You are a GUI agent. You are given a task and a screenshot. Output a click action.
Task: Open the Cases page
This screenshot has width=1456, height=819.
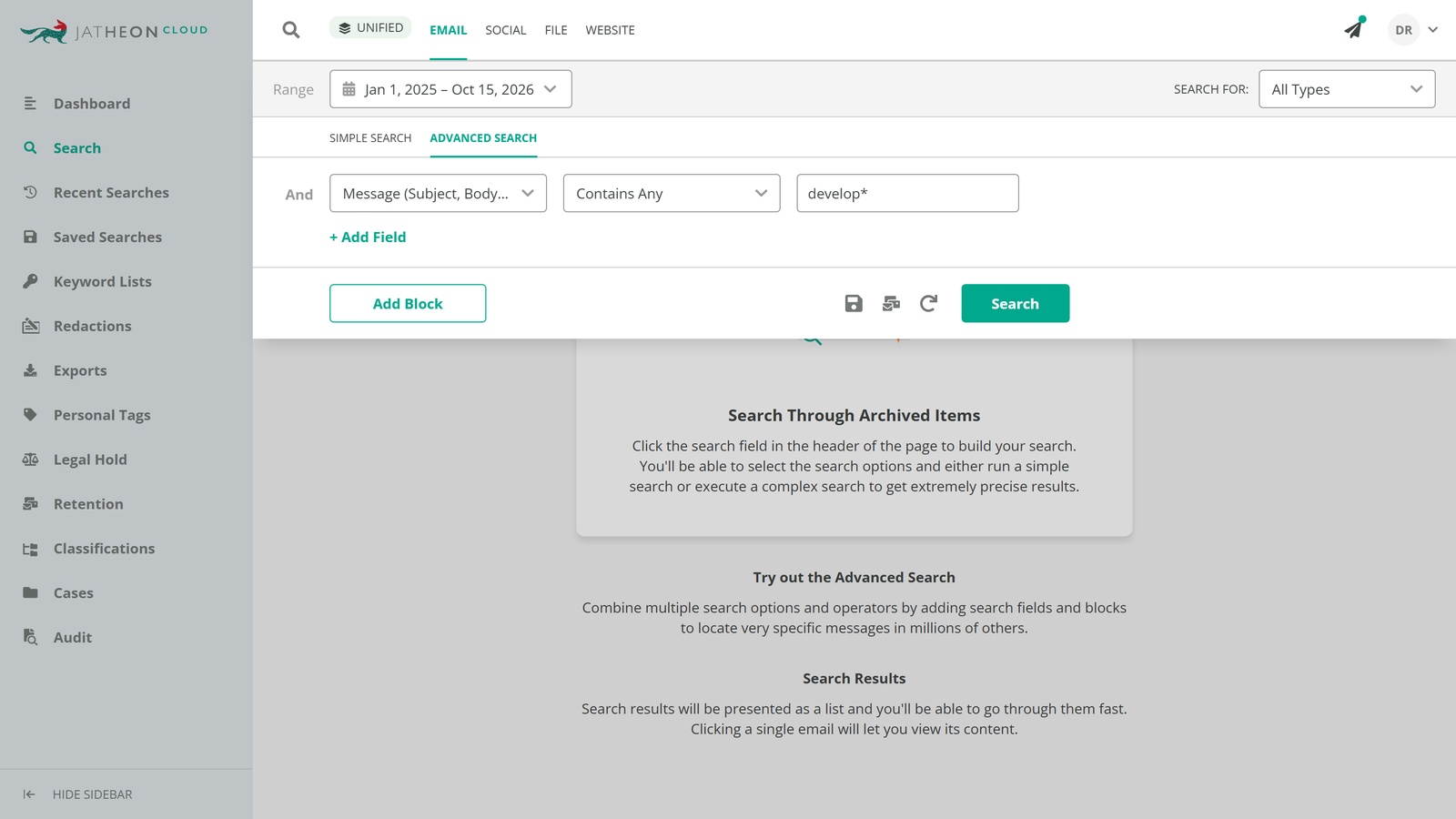(74, 593)
